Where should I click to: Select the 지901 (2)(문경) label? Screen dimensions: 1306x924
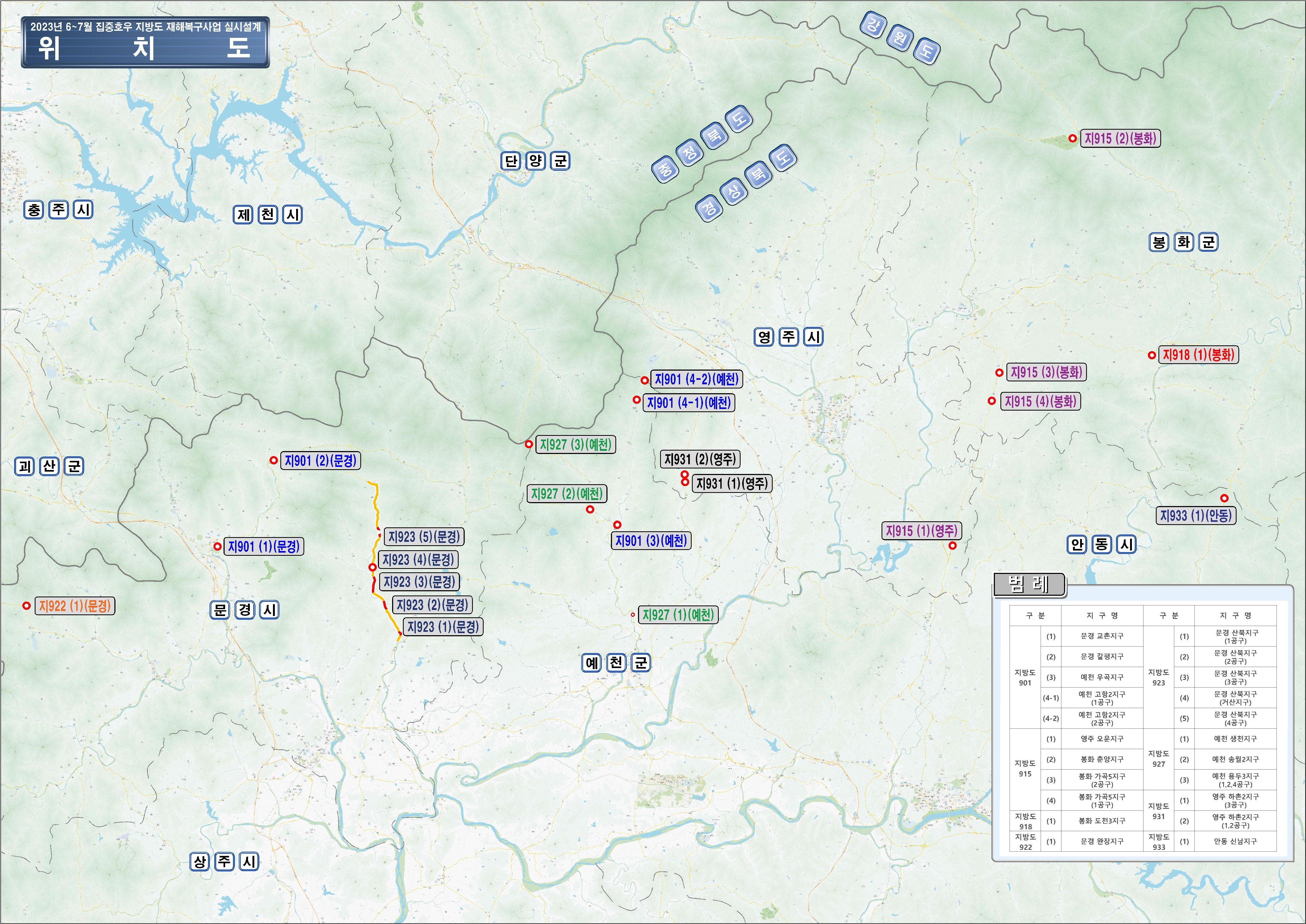click(x=321, y=460)
